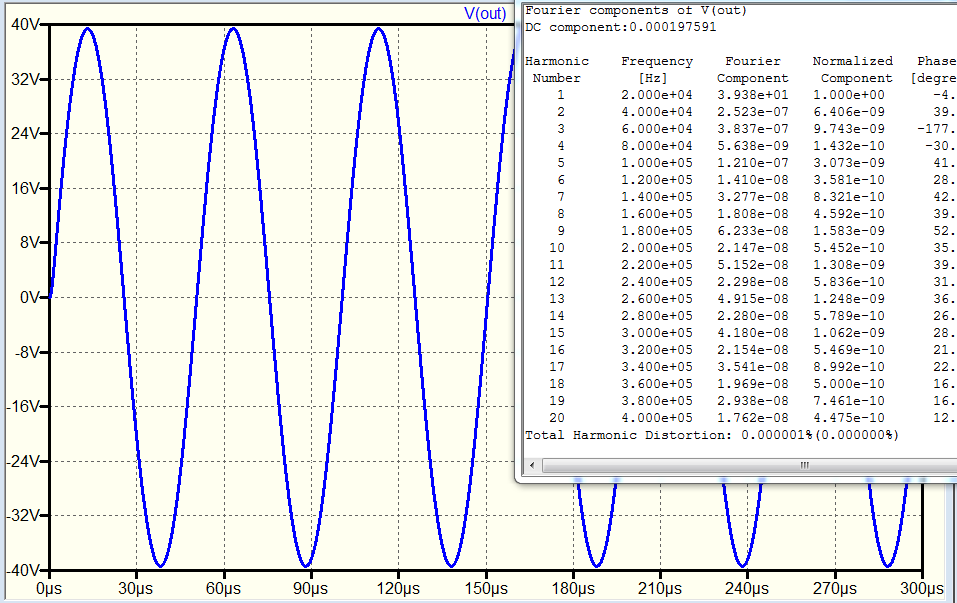This screenshot has height=603, width=957.
Task: Click the Fourier component 2.298e-08
Action: (753, 283)
